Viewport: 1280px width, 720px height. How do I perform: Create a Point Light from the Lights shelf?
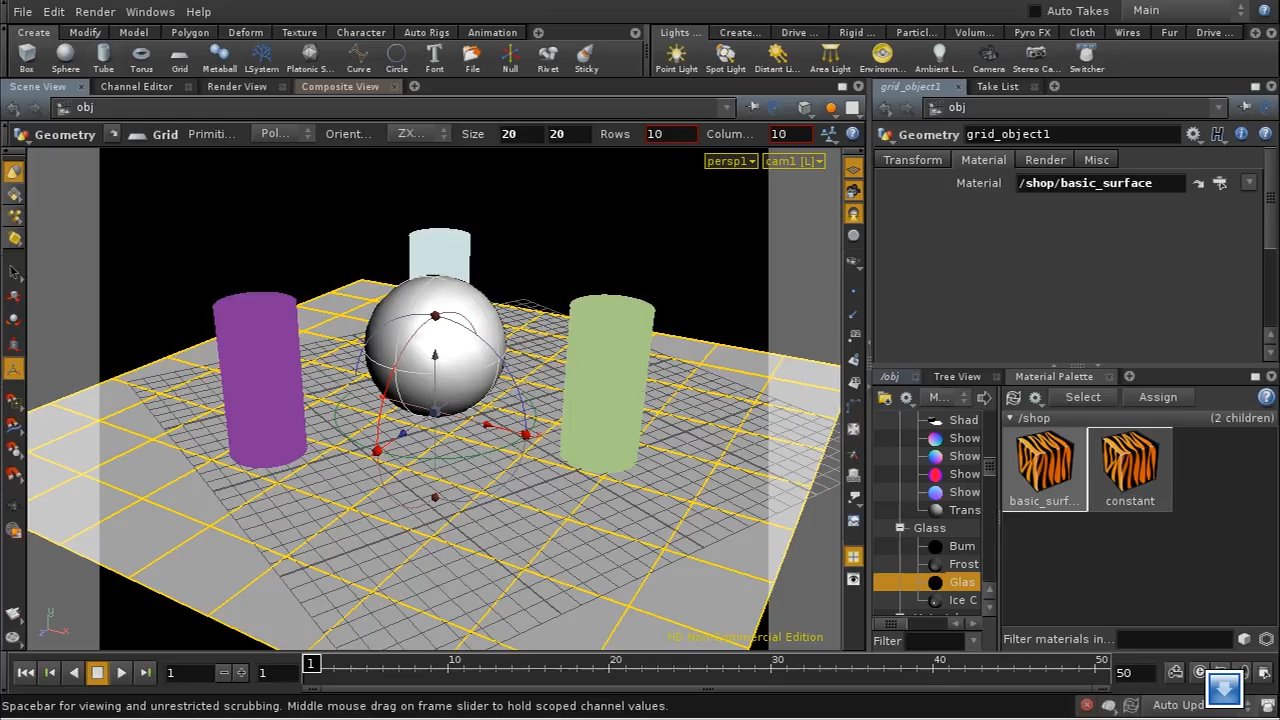(x=676, y=57)
